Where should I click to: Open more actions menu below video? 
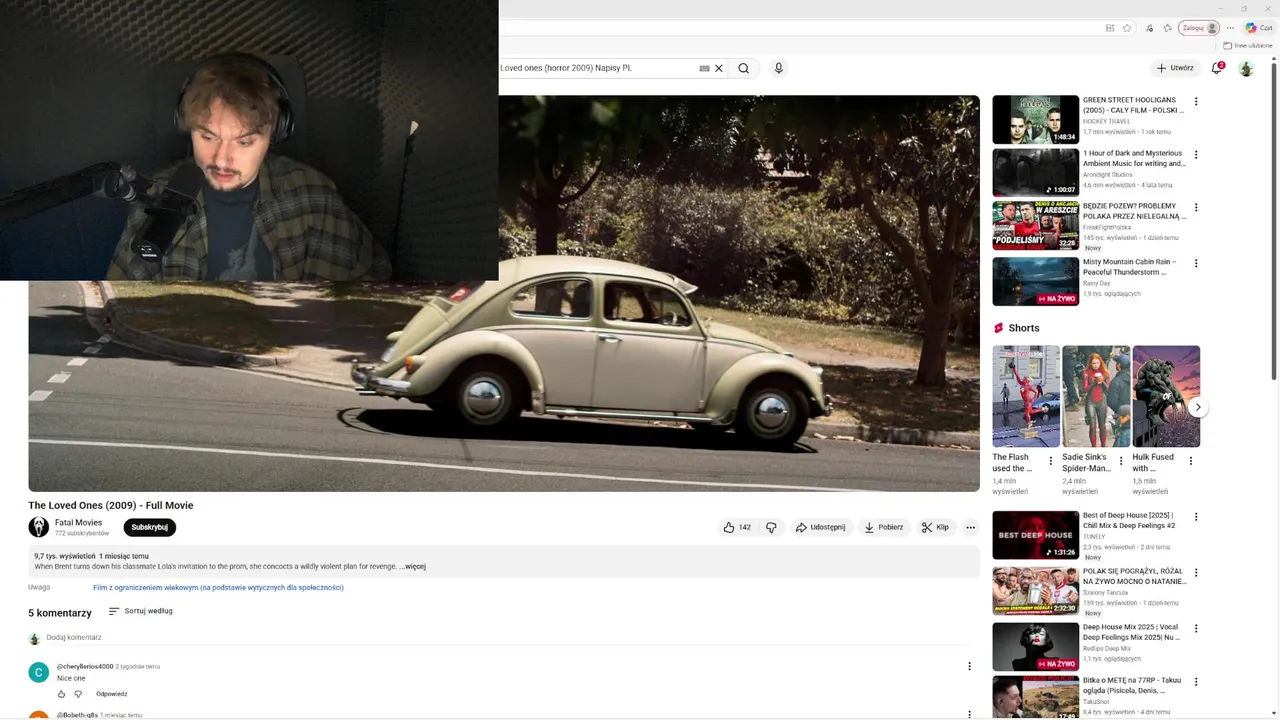[970, 527]
